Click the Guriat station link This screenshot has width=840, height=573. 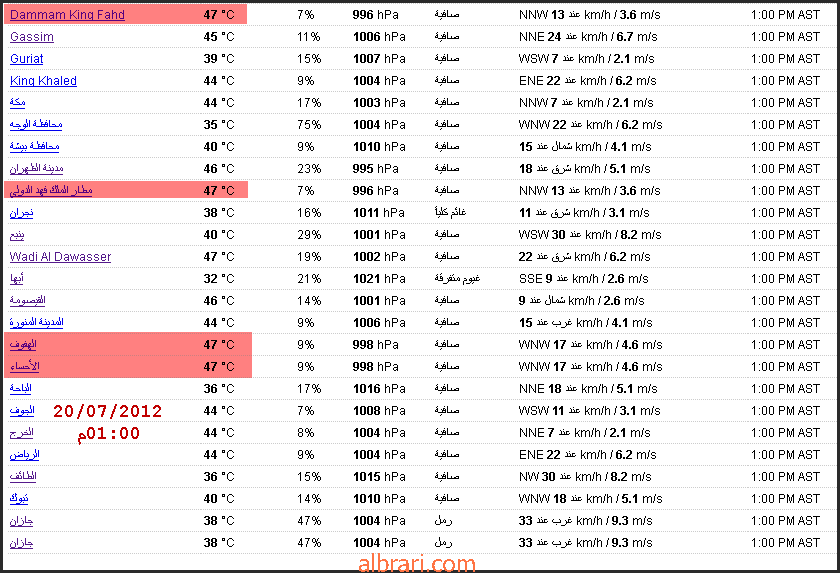click(26, 58)
